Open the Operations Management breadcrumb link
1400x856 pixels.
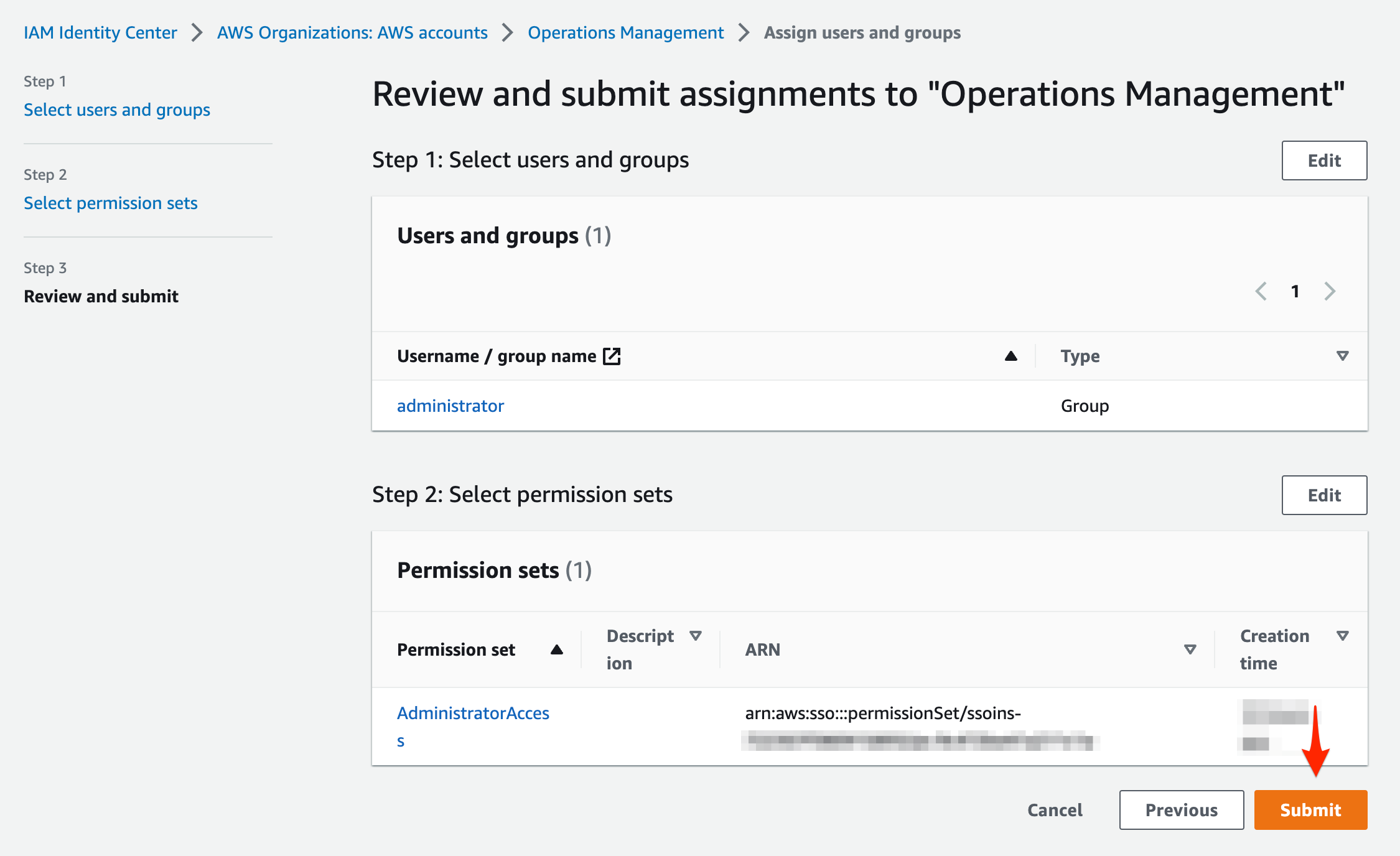625,32
